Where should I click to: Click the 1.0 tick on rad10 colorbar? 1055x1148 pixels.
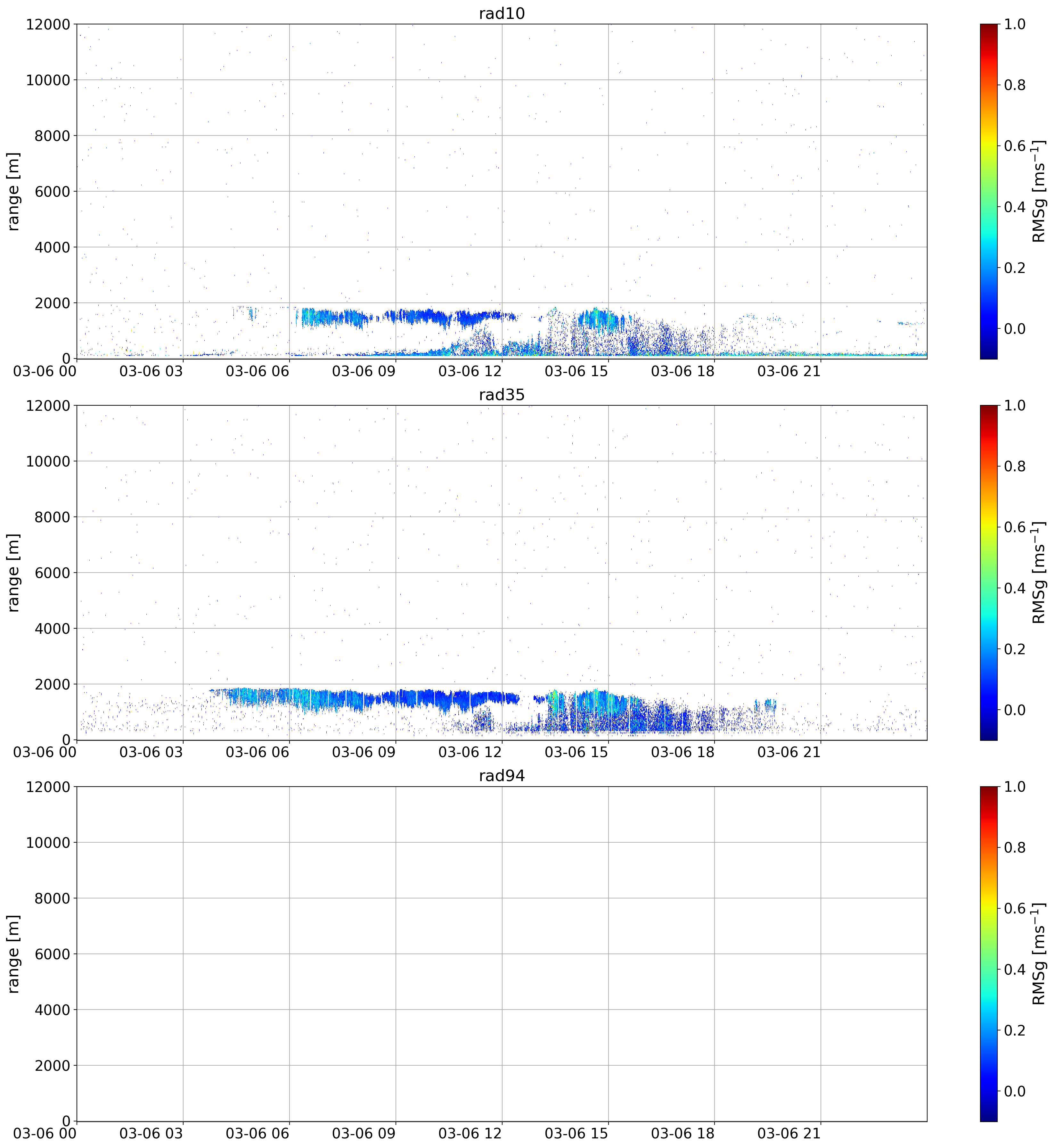coord(1015,24)
